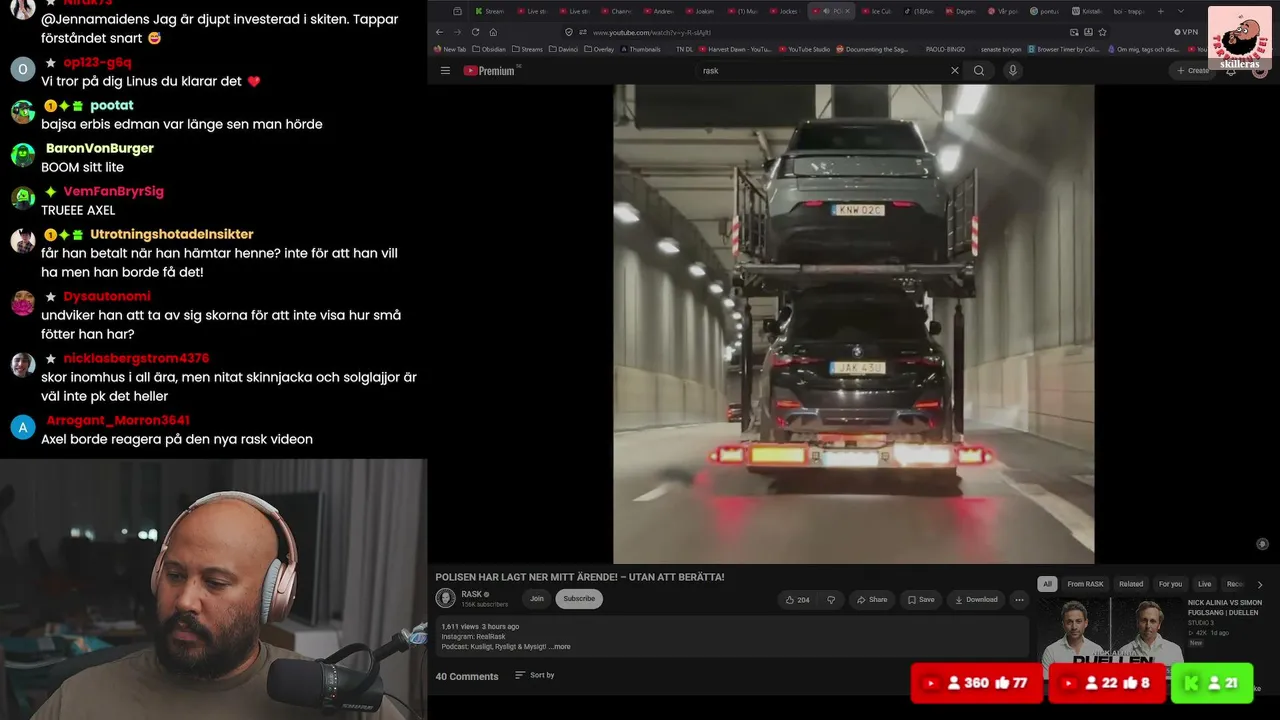Viewport: 1280px width, 720px height.
Task: Go back in browser history
Action: (439, 32)
